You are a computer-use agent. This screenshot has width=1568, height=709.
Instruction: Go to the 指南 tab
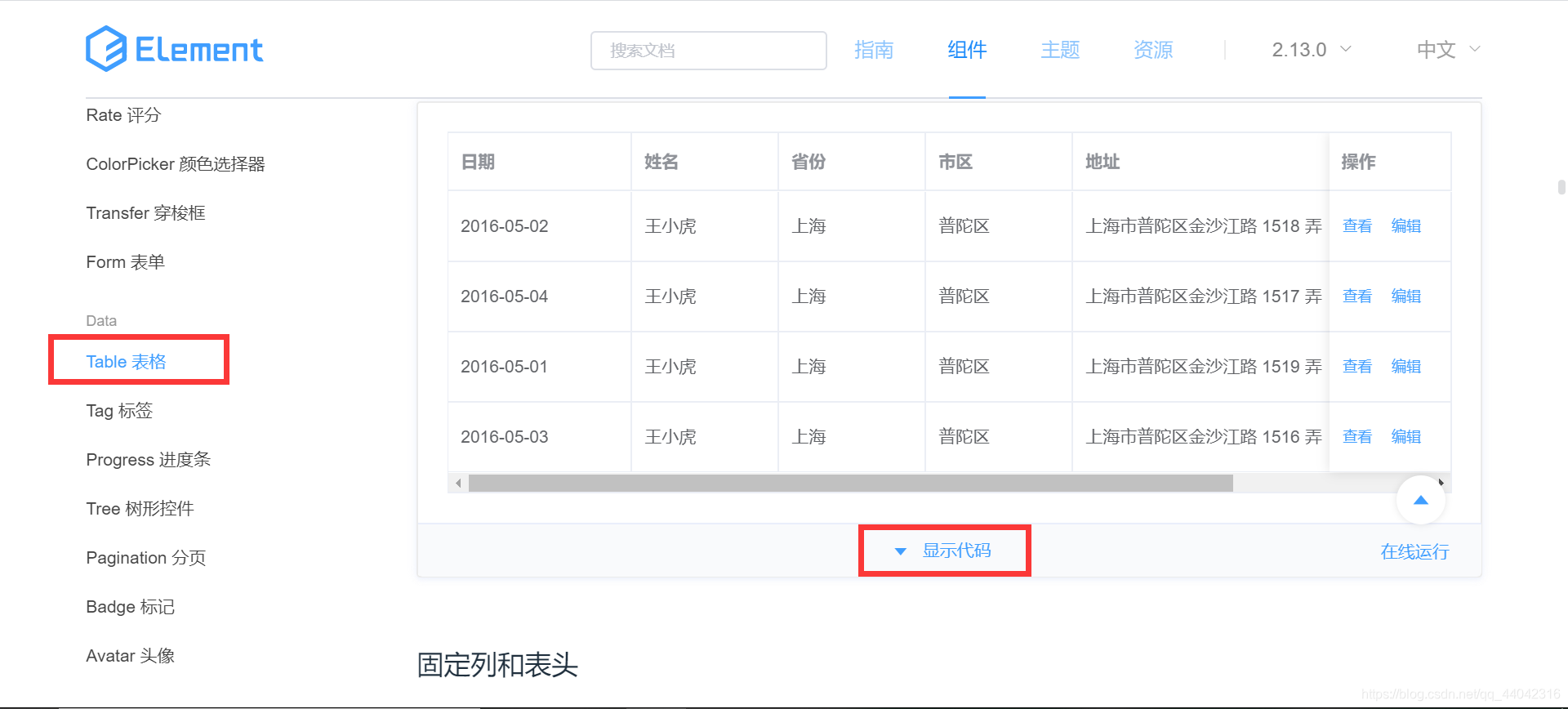coord(874,50)
